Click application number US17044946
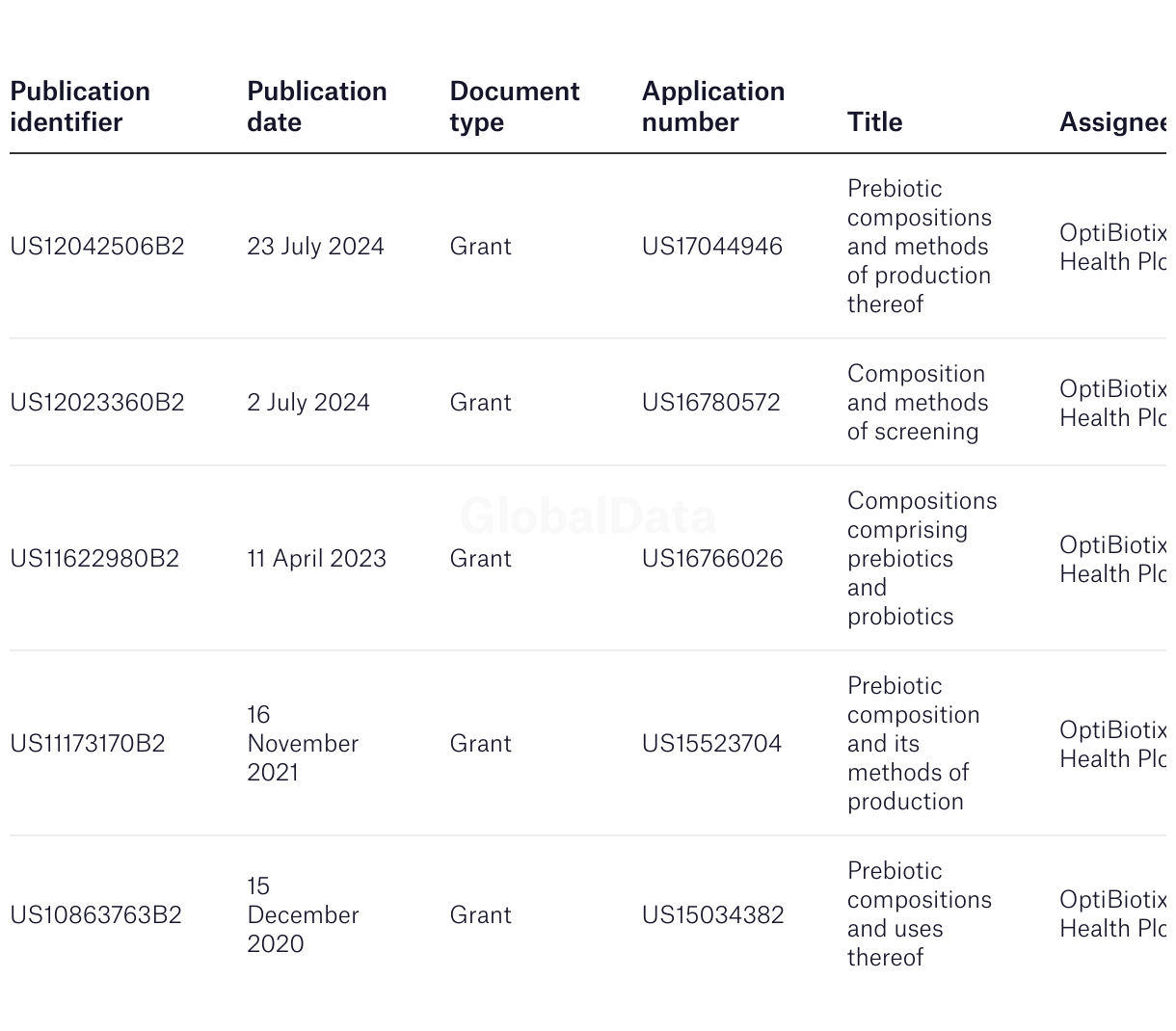 (x=712, y=247)
